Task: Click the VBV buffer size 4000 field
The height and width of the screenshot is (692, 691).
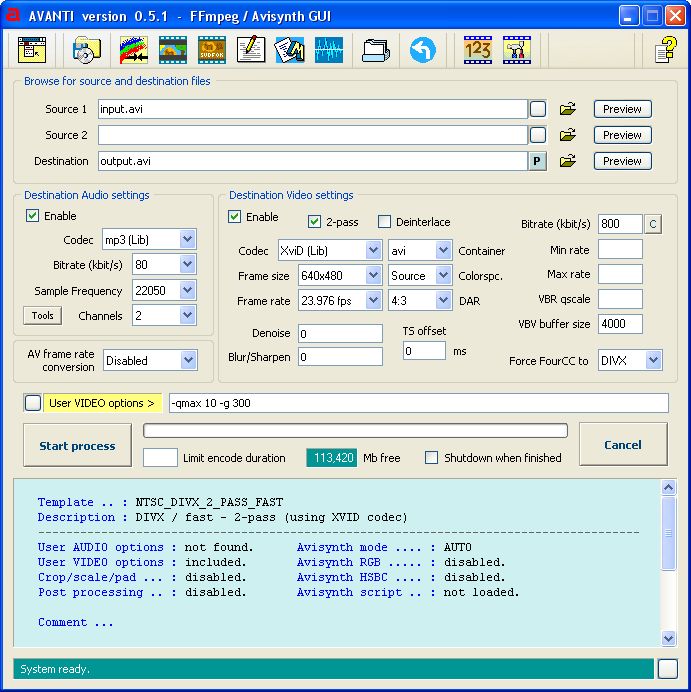Action: pos(620,324)
